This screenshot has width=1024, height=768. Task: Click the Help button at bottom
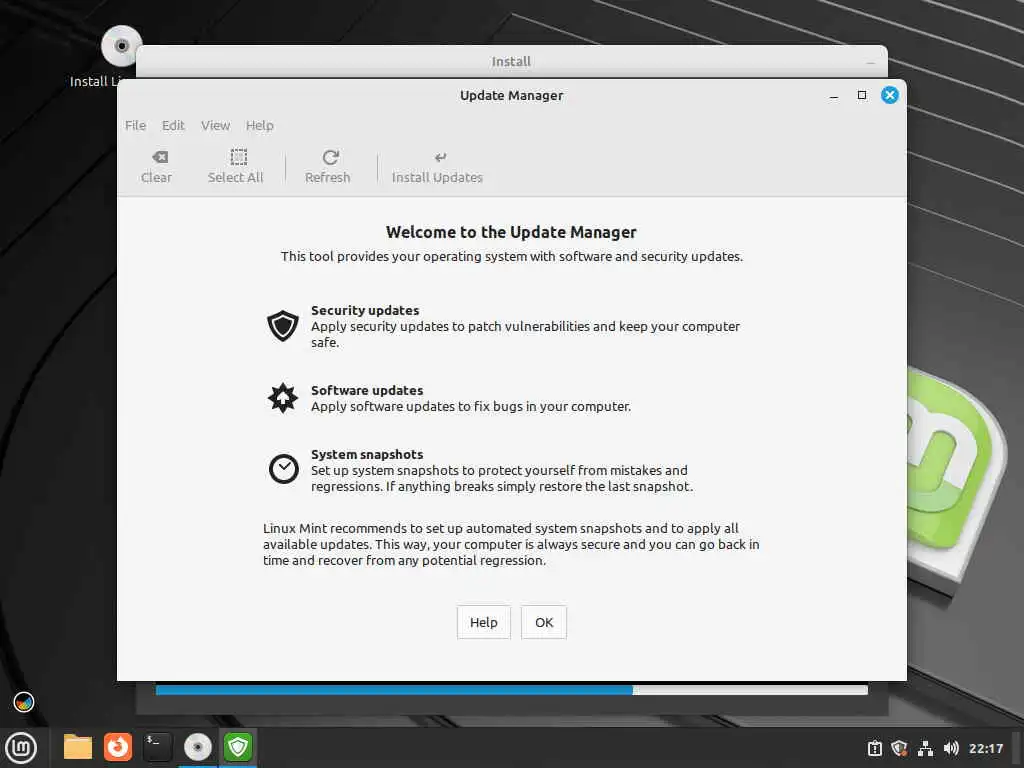(484, 622)
